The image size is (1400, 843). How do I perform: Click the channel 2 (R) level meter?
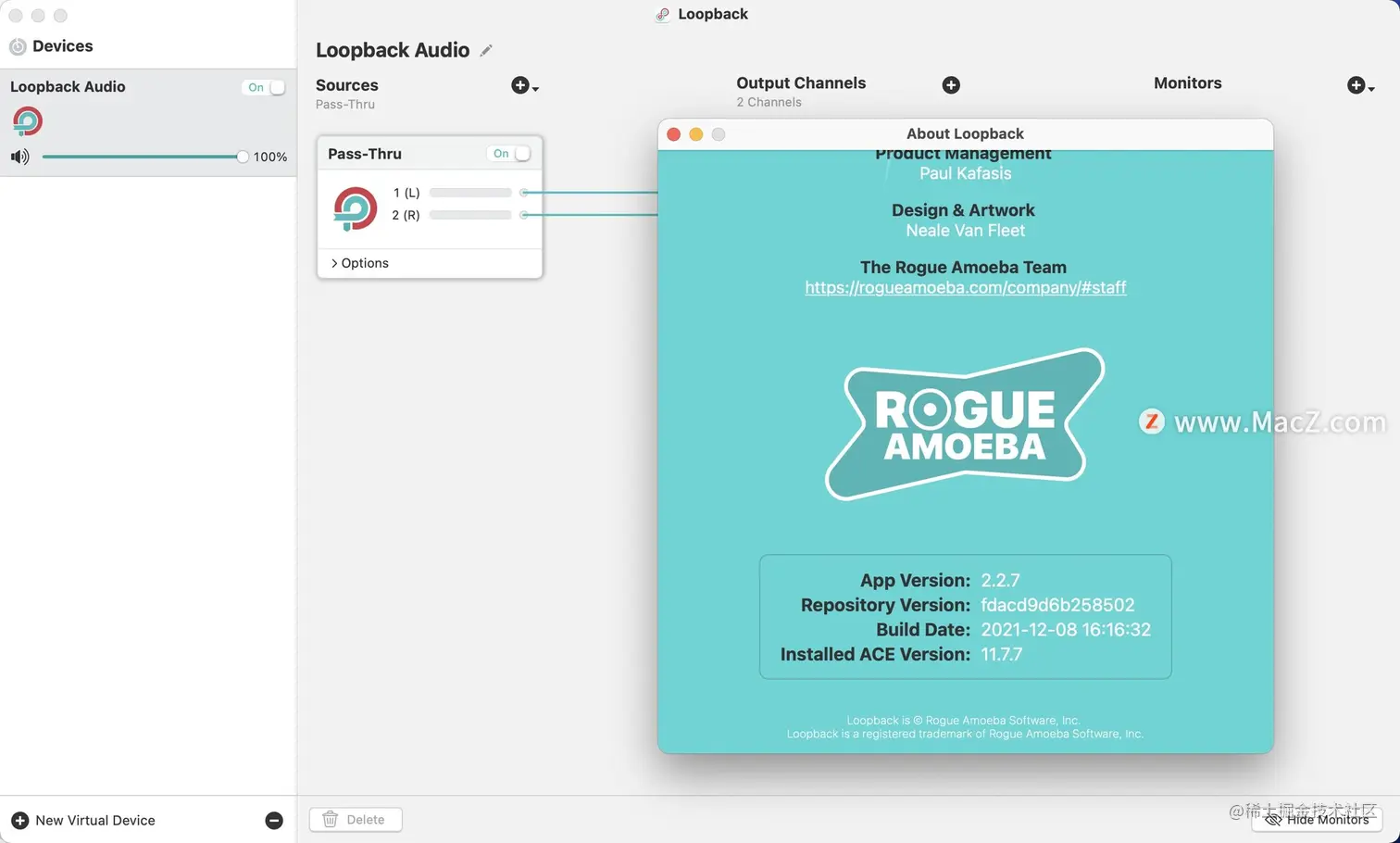coord(470,215)
